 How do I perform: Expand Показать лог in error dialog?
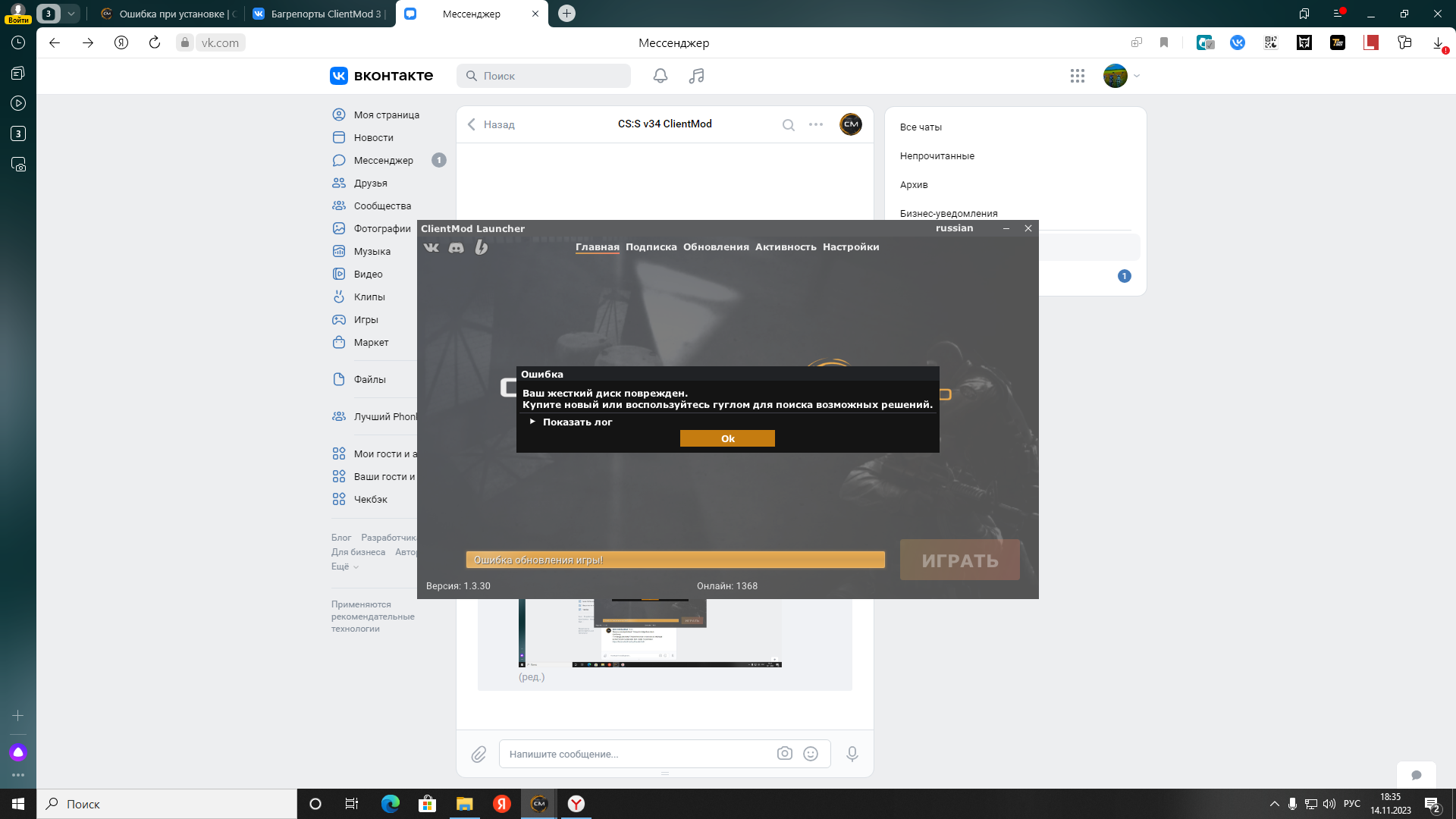click(x=570, y=422)
